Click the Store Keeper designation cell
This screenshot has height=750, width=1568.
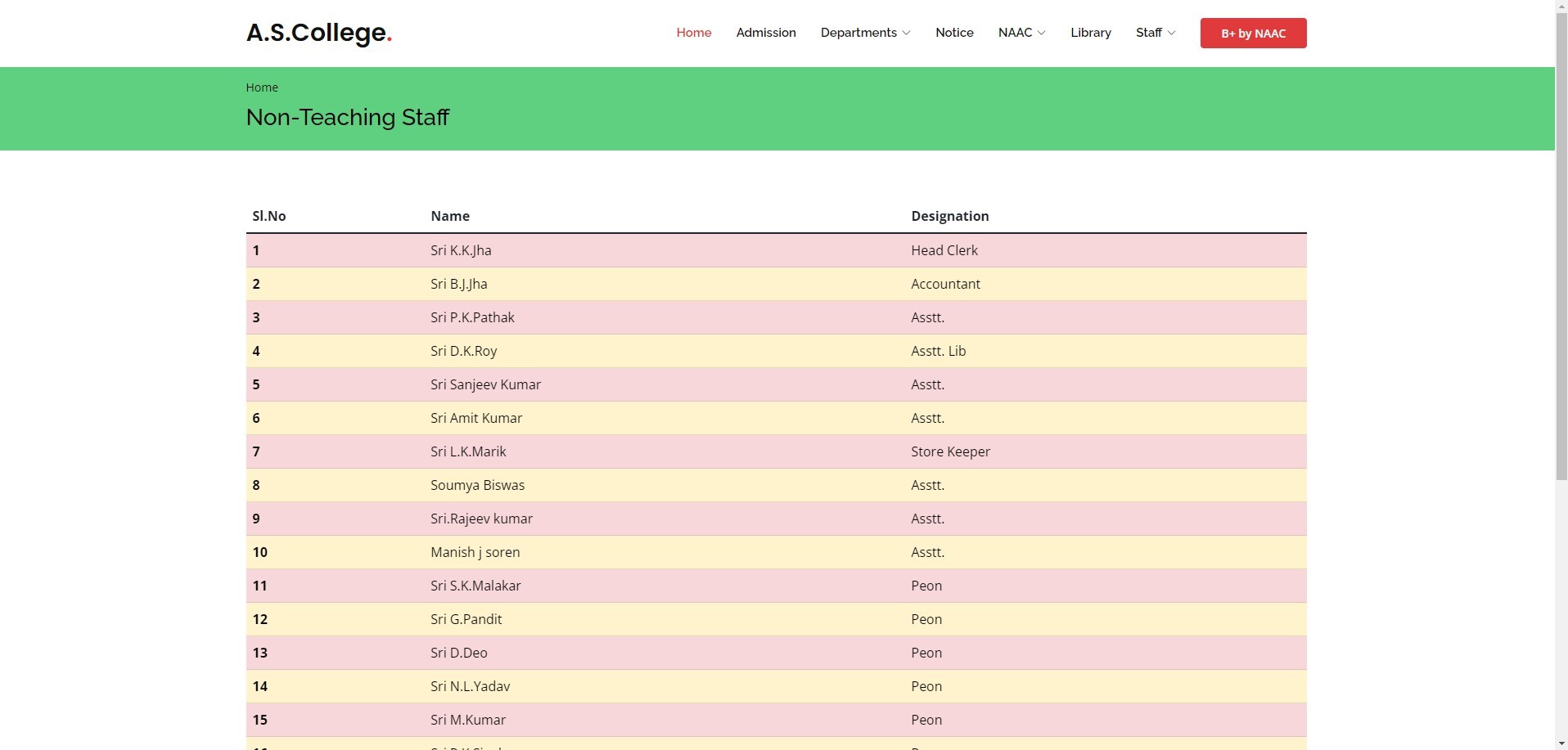point(950,451)
